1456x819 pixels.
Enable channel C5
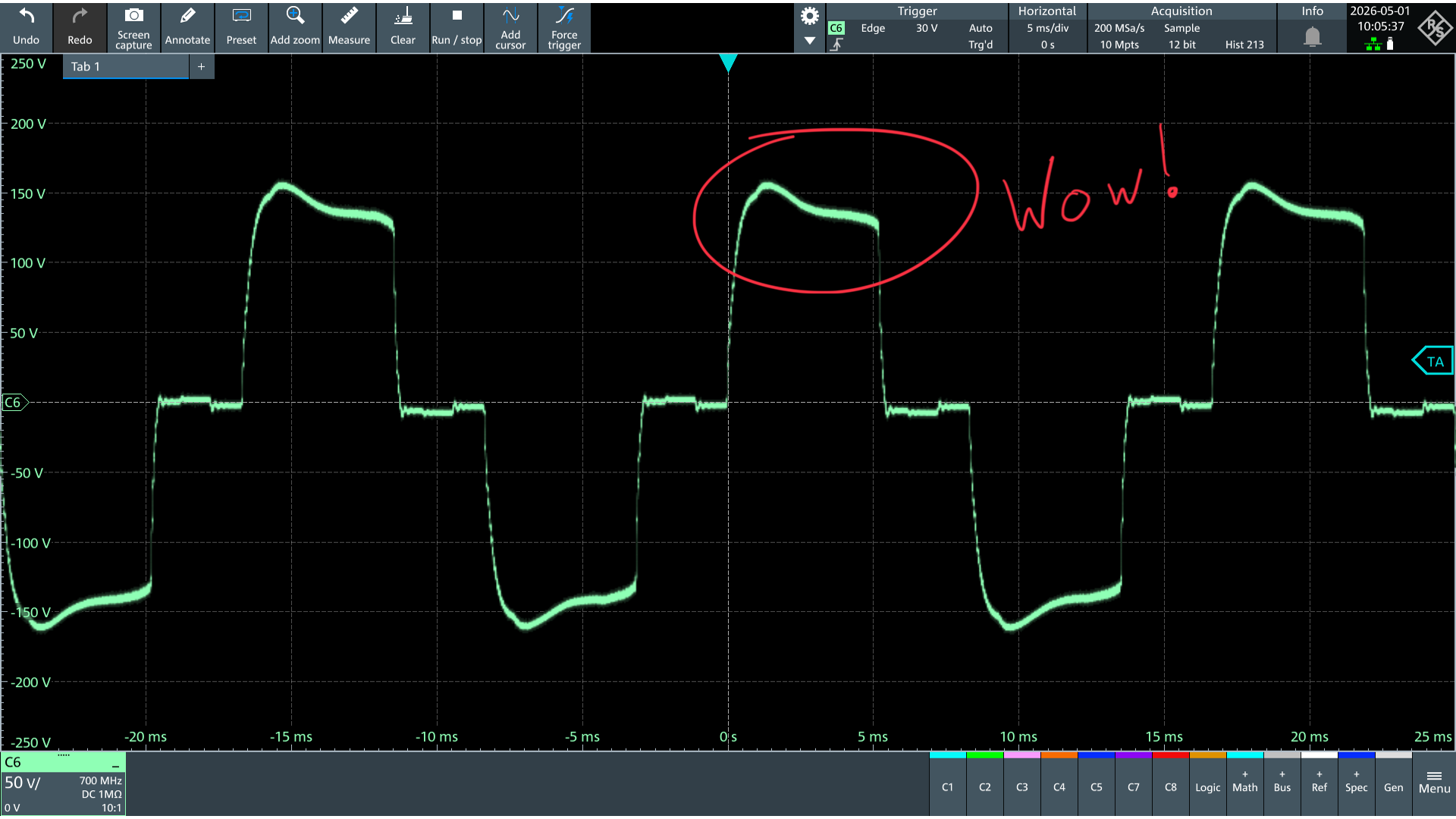[1097, 784]
